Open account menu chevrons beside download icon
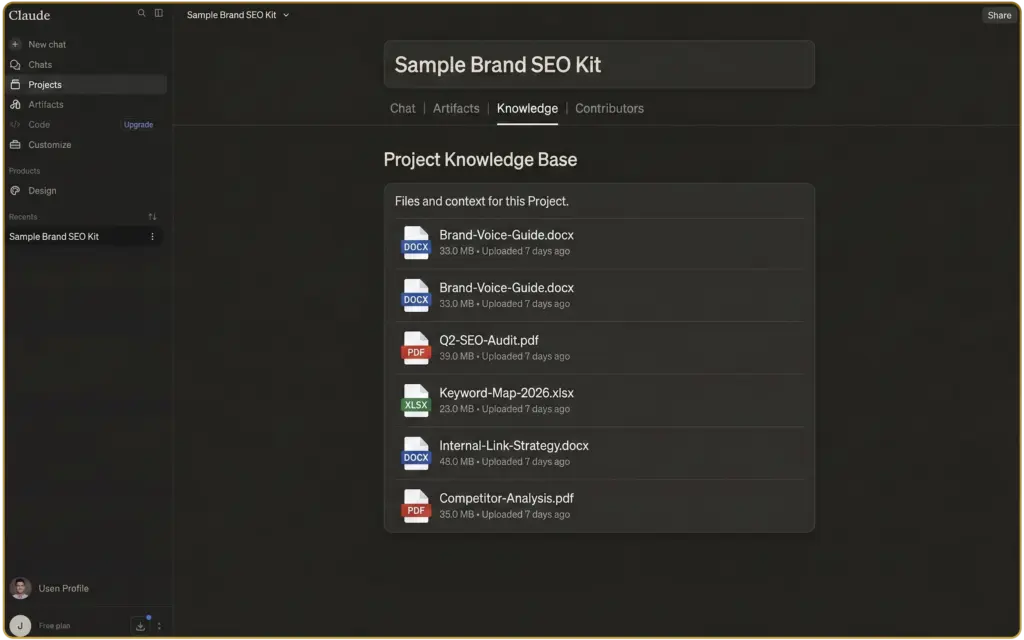Screen dimensions: 1024x640 click(159, 626)
